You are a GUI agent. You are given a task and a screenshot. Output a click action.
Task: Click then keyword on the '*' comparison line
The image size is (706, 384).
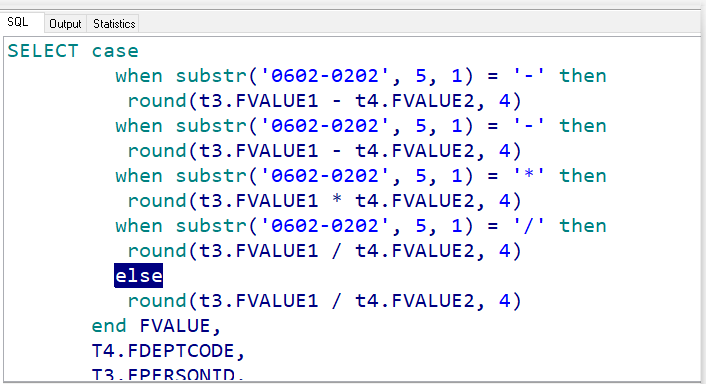[583, 176]
